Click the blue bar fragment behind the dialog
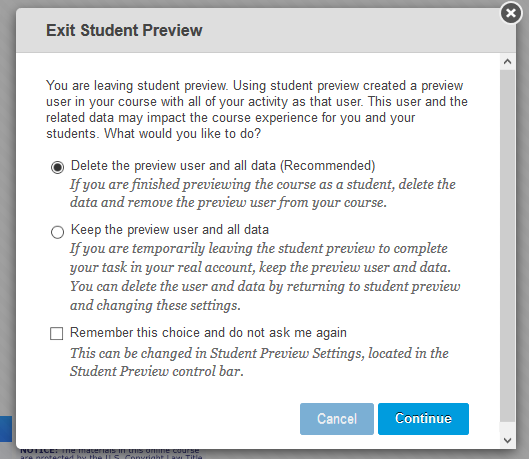Screen dimensions: 529x459 coord(6,429)
